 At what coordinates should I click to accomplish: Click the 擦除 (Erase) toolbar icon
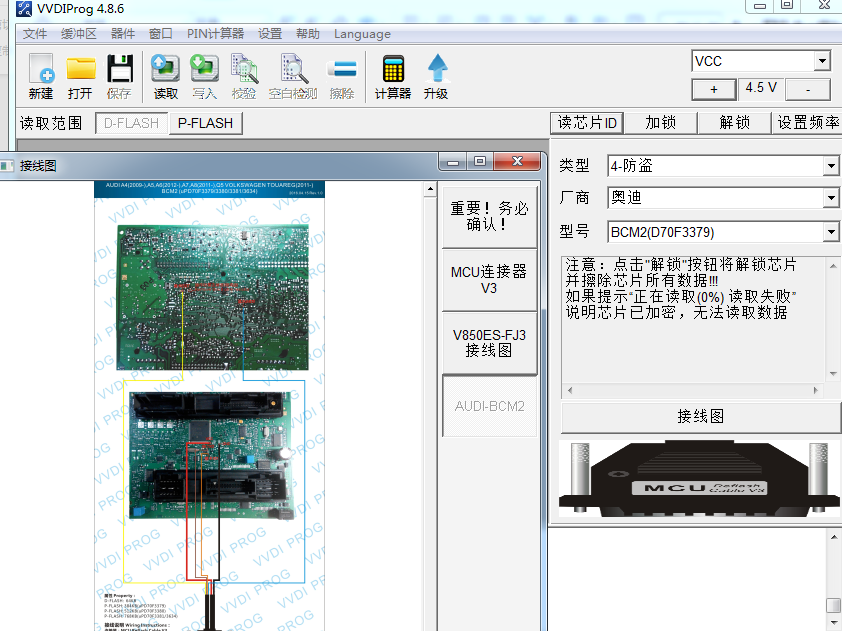(342, 76)
